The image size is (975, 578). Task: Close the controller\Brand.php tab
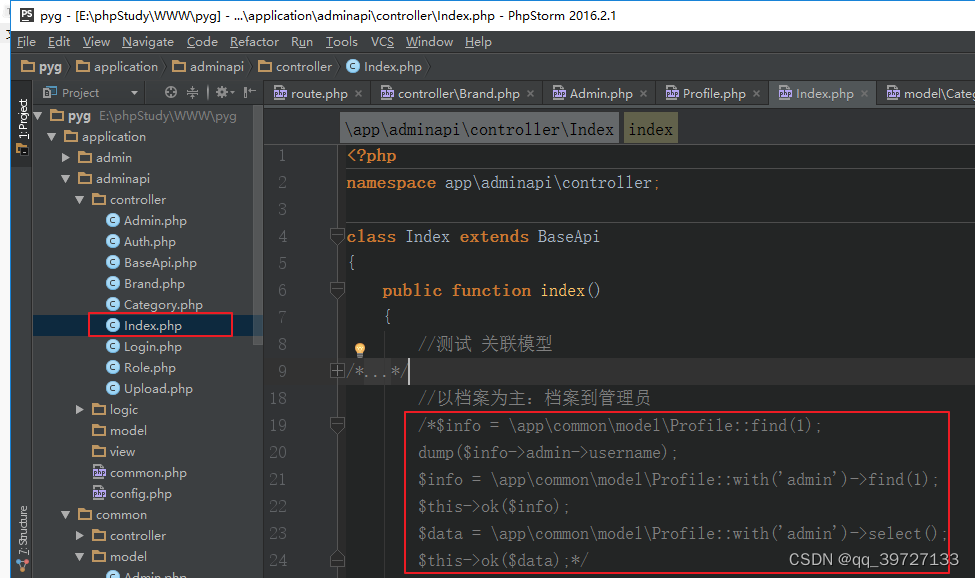pos(530,93)
